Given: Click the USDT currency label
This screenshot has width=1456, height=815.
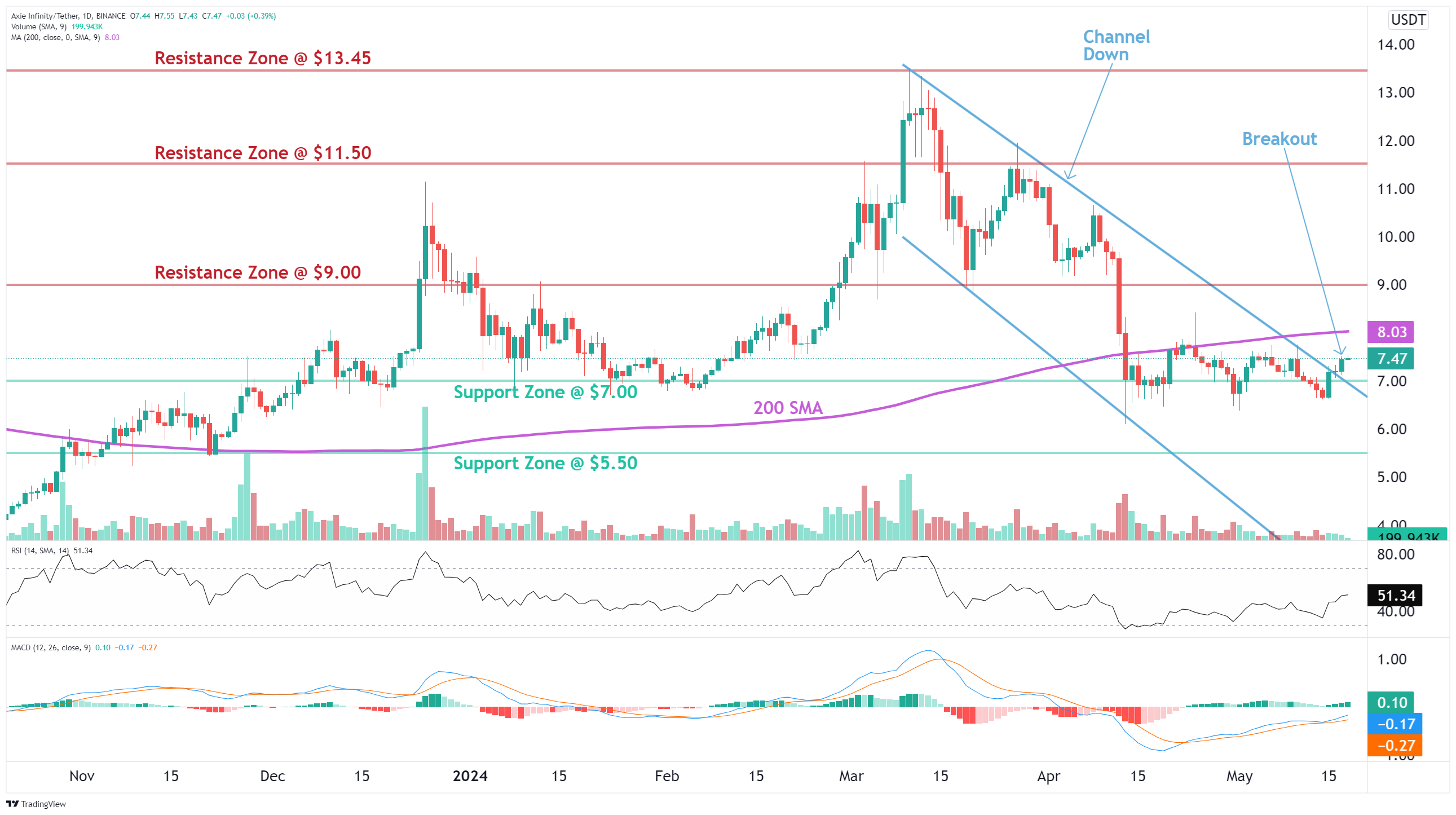Looking at the screenshot, I should [x=1408, y=20].
